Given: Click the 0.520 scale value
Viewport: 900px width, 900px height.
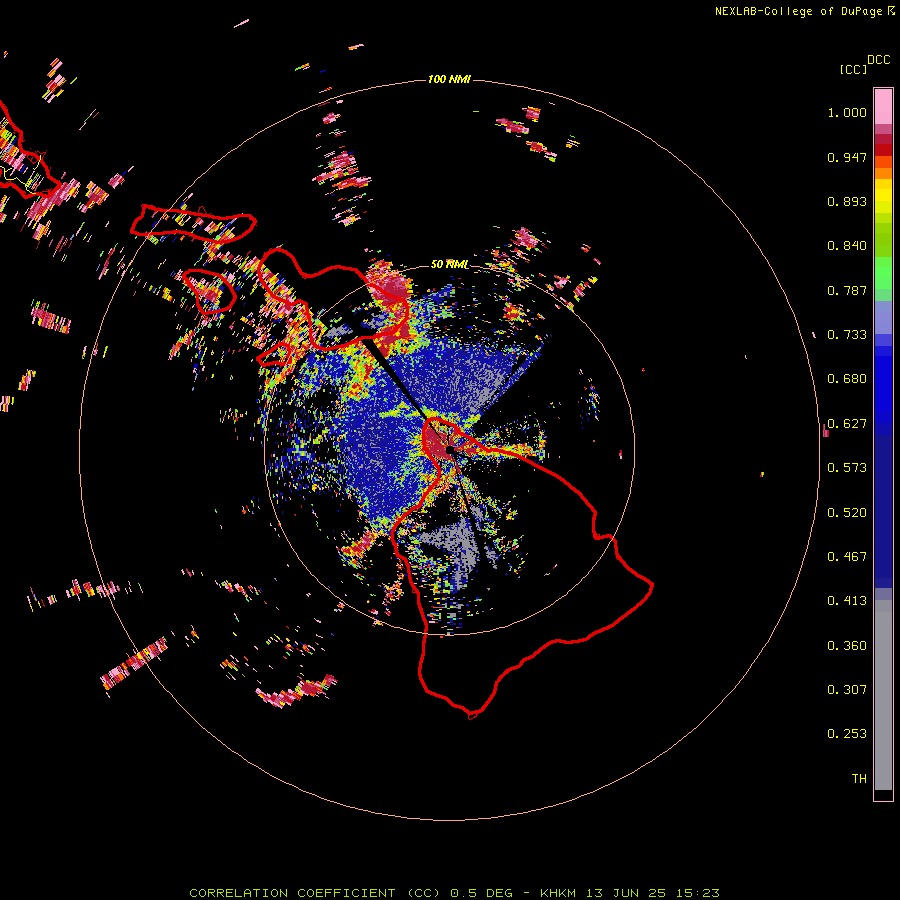Looking at the screenshot, I should [x=847, y=513].
